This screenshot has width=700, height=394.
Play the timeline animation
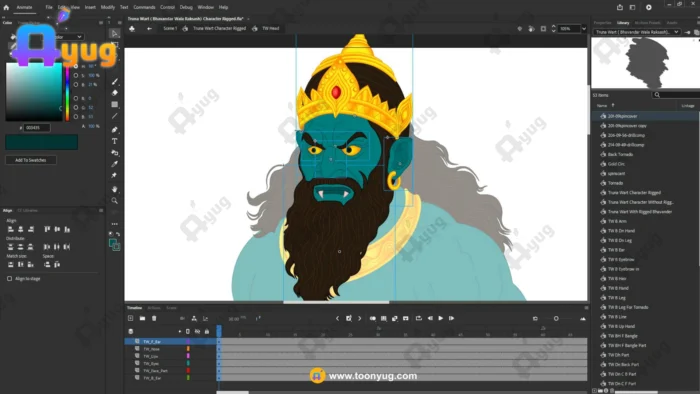(441, 318)
